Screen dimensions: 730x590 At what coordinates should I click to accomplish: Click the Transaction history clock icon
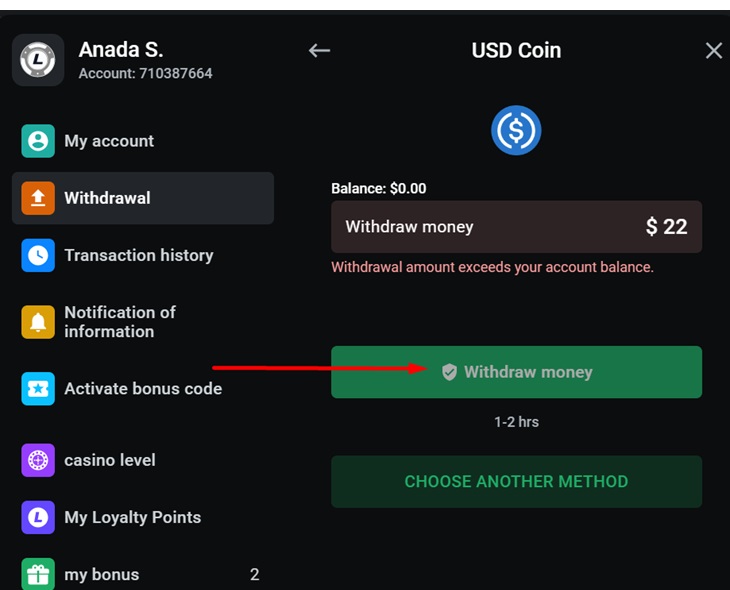(x=38, y=255)
